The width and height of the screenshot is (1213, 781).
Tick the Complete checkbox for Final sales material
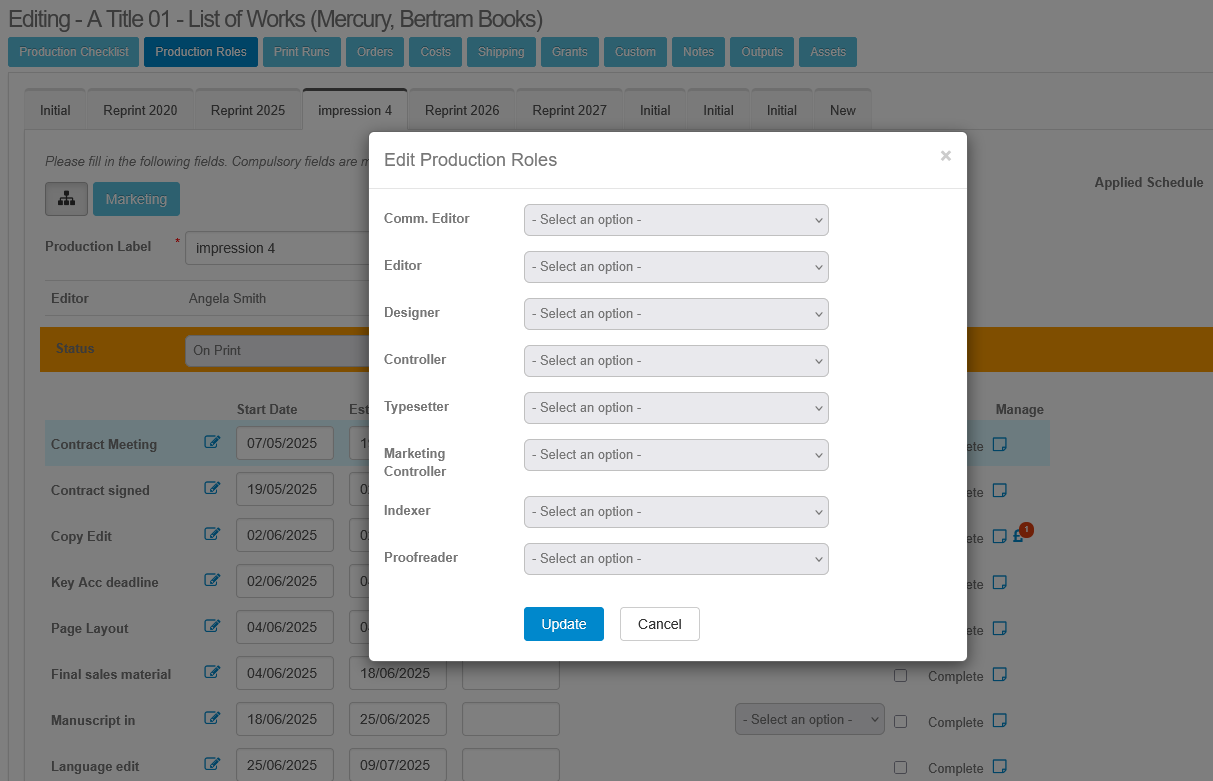[900, 676]
